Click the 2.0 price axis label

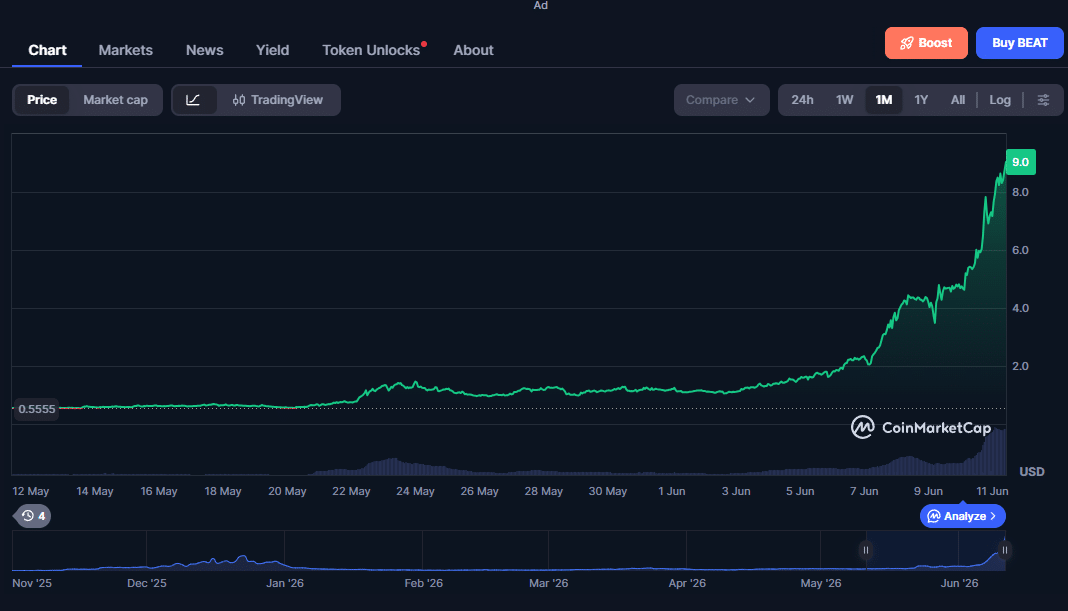coord(1020,366)
